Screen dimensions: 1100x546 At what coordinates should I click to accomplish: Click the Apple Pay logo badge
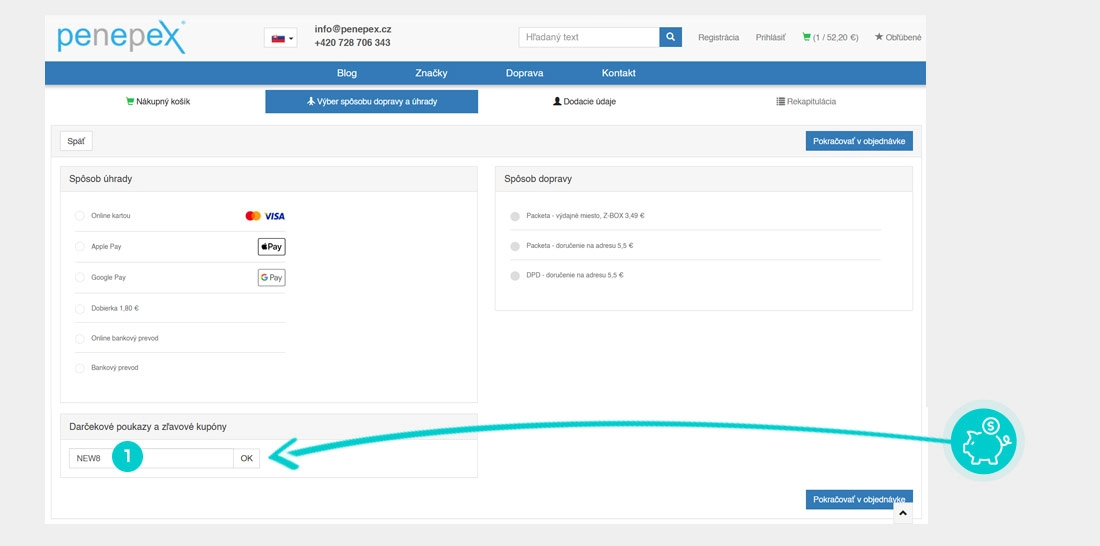pyautogui.click(x=271, y=247)
